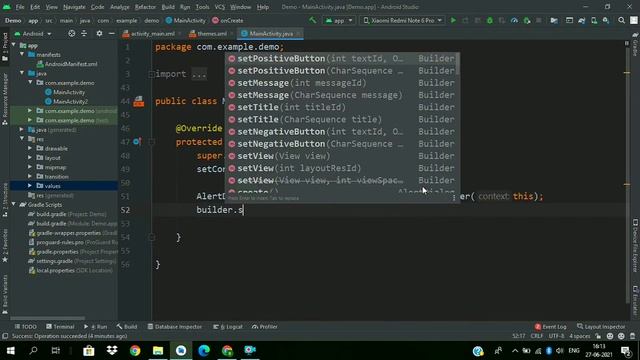The height and width of the screenshot is (360, 640).
Task: Open the Android view dropdown in Project panel
Action: coord(33,33)
